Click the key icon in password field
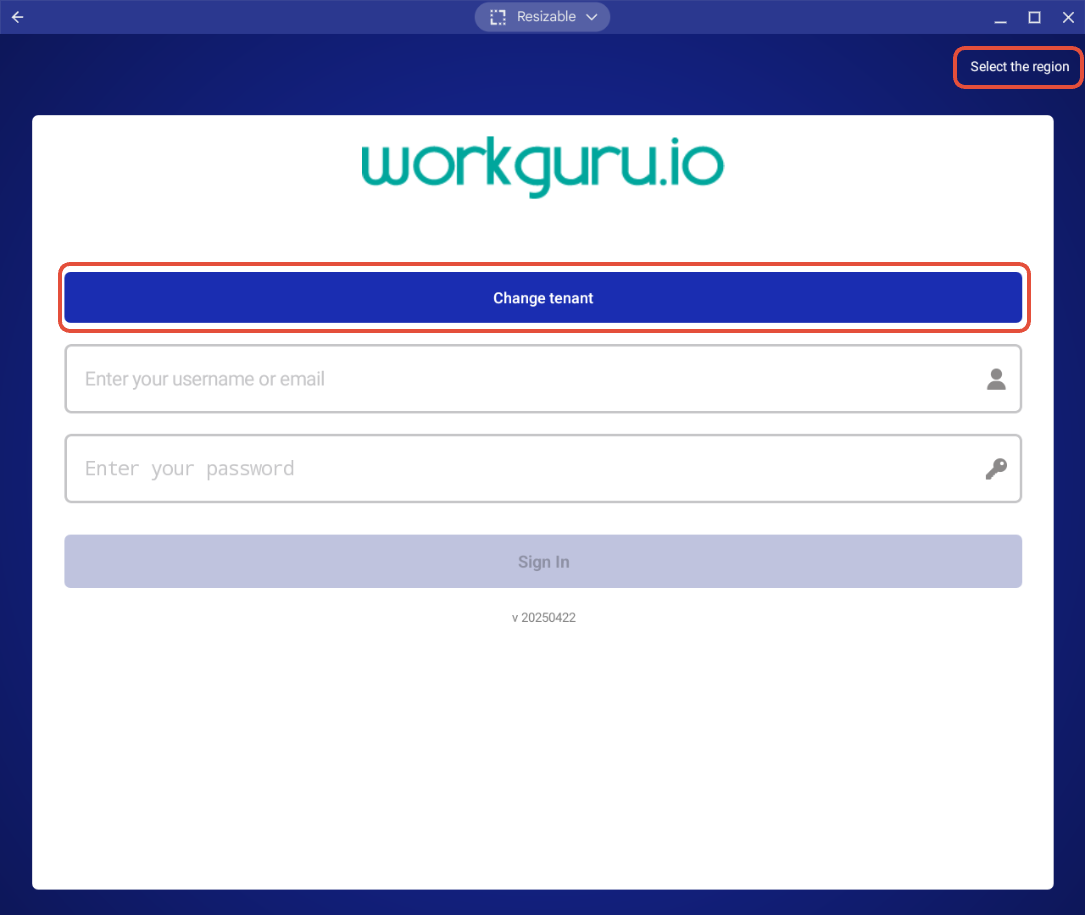1085x915 pixels. click(x=996, y=469)
